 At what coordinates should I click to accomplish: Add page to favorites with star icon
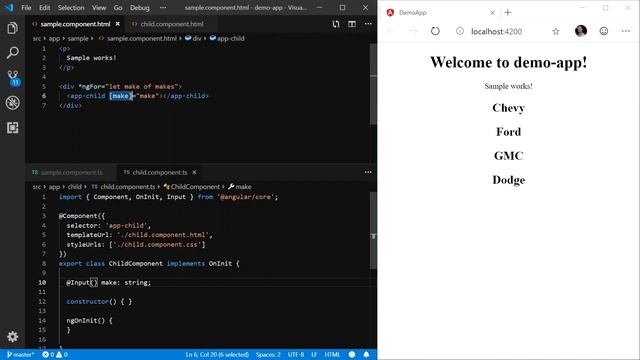pyautogui.click(x=556, y=31)
